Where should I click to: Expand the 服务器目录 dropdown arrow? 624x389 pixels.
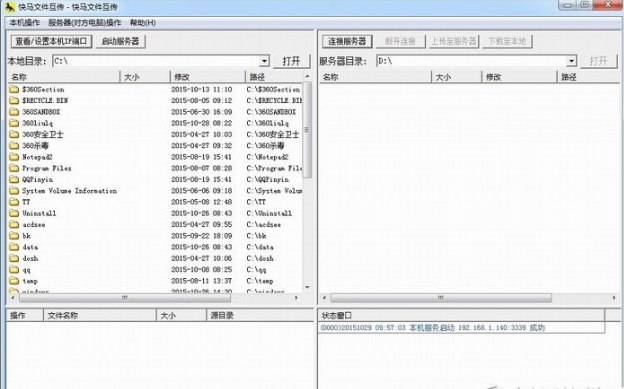coord(571,61)
